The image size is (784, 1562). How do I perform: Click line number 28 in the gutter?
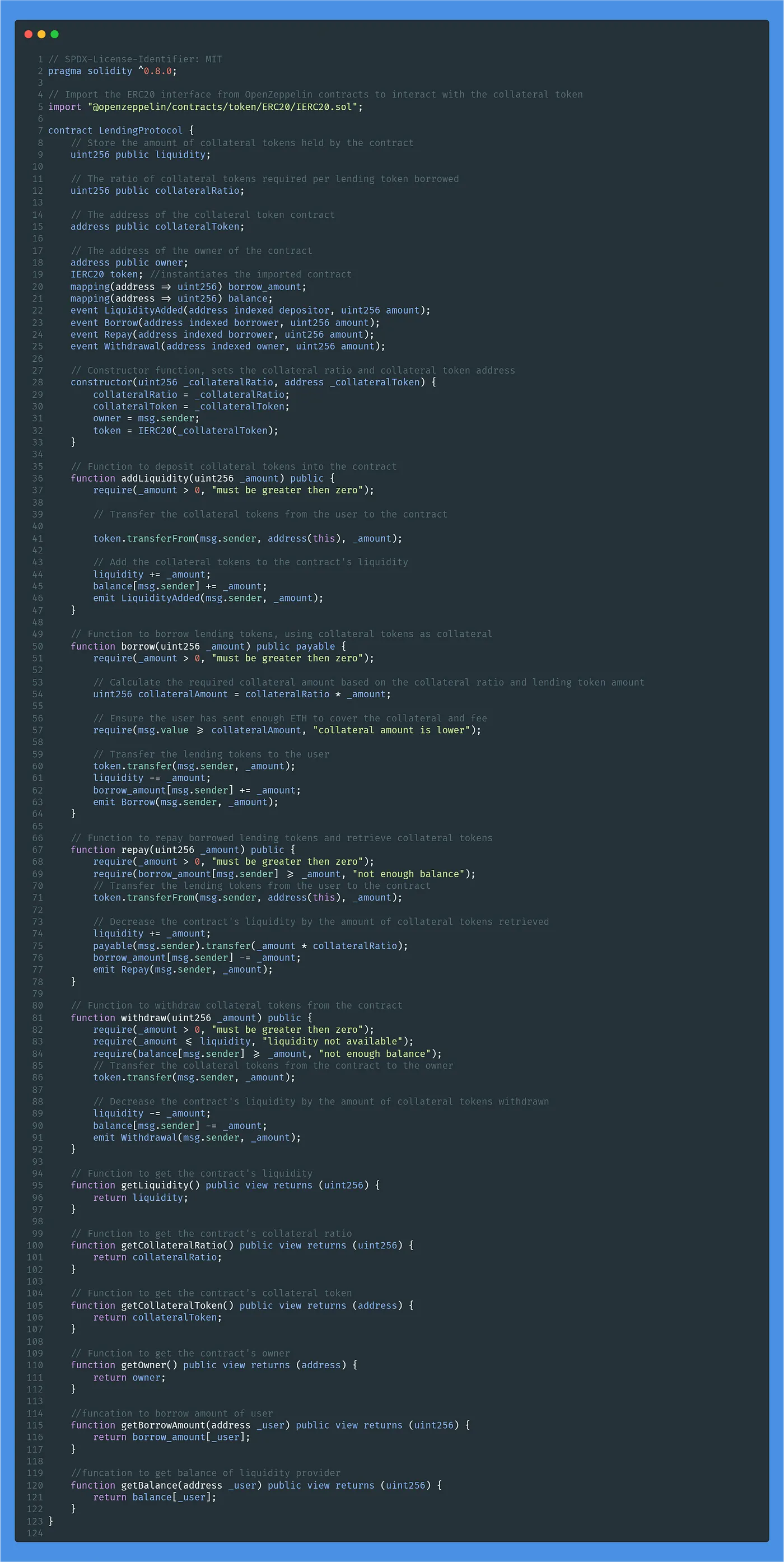coord(38,382)
